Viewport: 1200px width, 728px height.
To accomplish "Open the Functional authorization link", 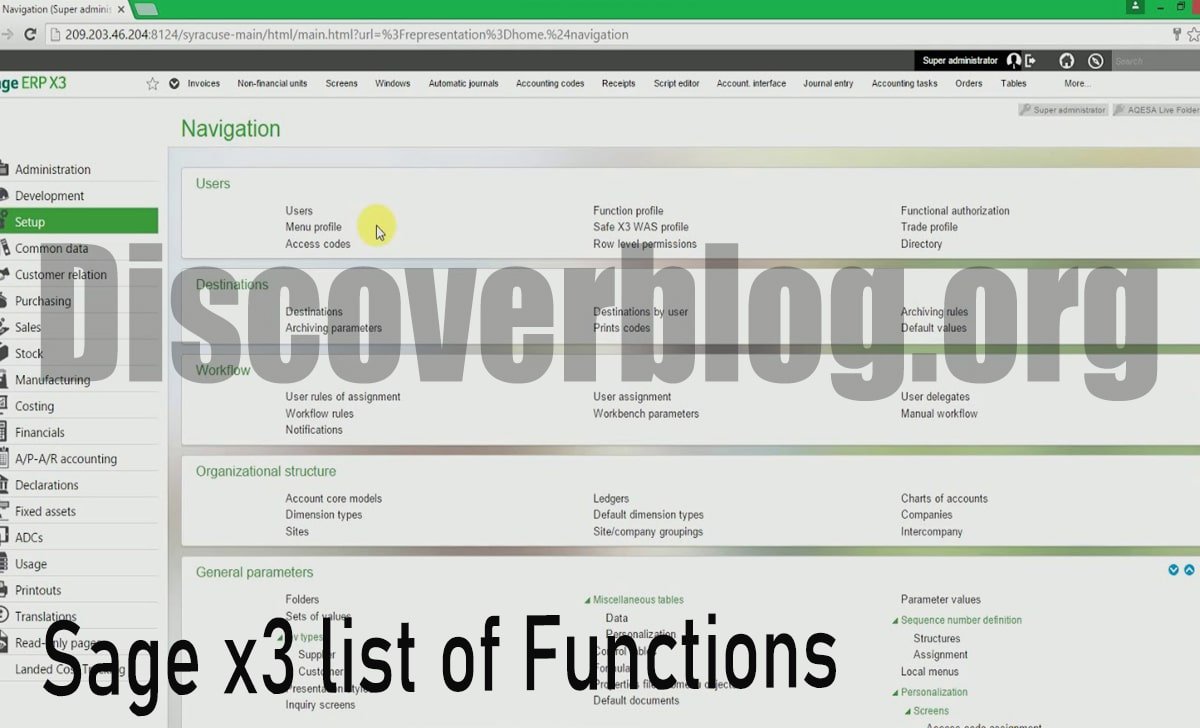I will click(955, 211).
